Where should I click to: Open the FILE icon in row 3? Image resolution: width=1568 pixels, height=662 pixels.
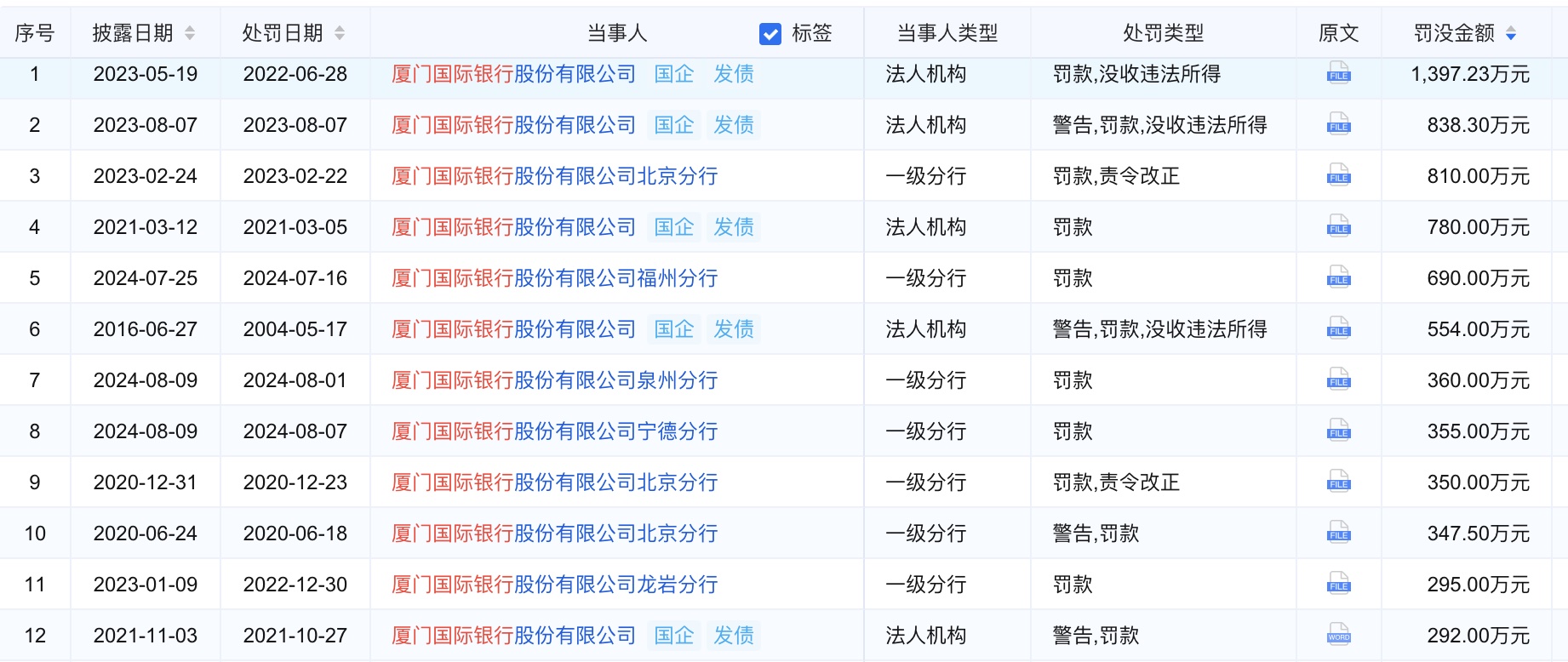point(1338,175)
